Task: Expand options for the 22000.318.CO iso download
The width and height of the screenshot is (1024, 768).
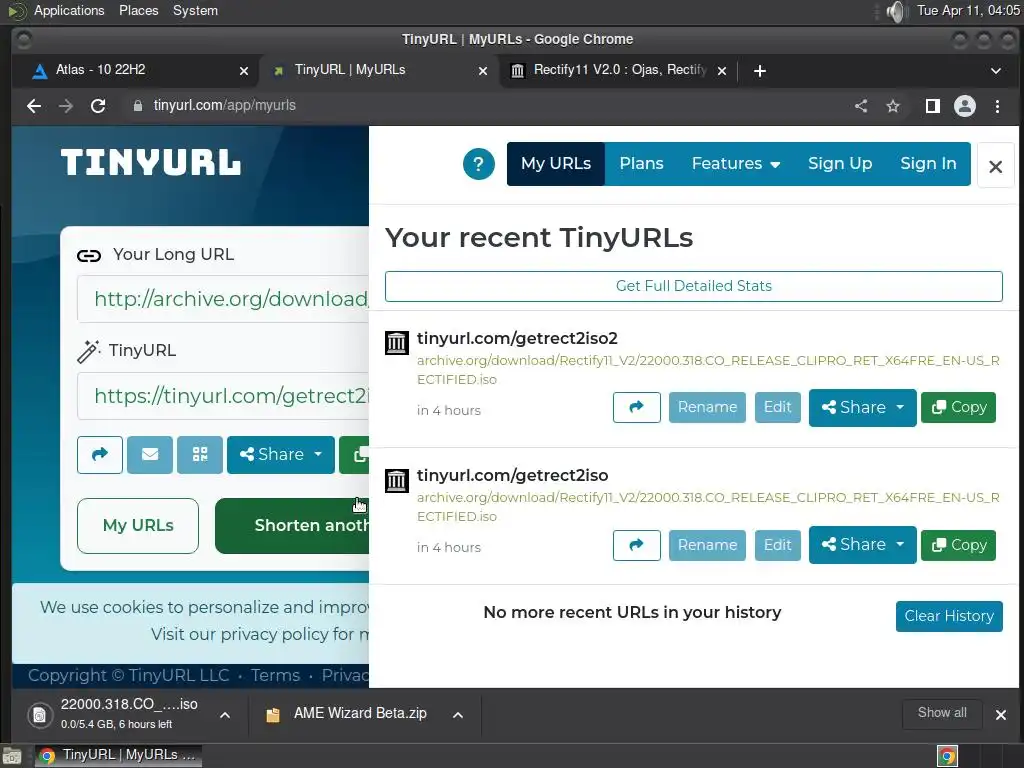Action: click(225, 715)
